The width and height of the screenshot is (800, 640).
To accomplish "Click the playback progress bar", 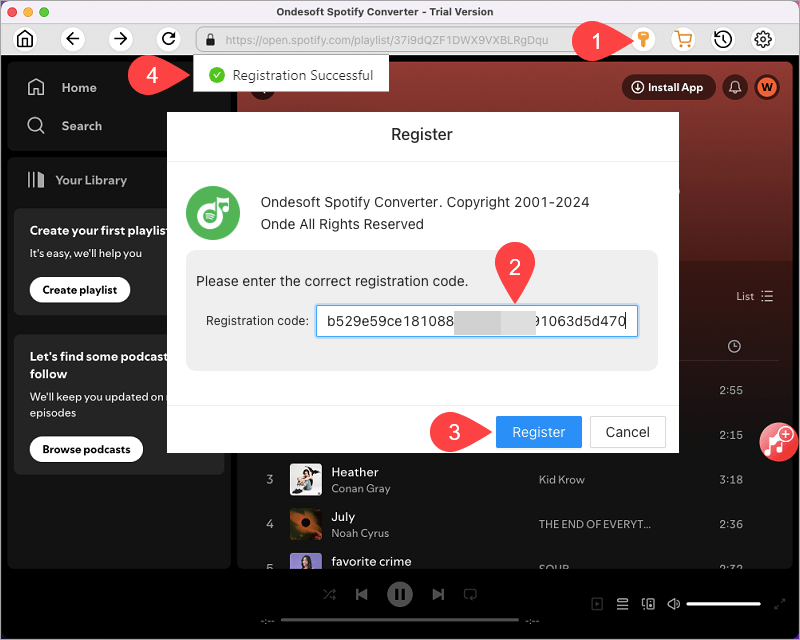I will [399, 620].
